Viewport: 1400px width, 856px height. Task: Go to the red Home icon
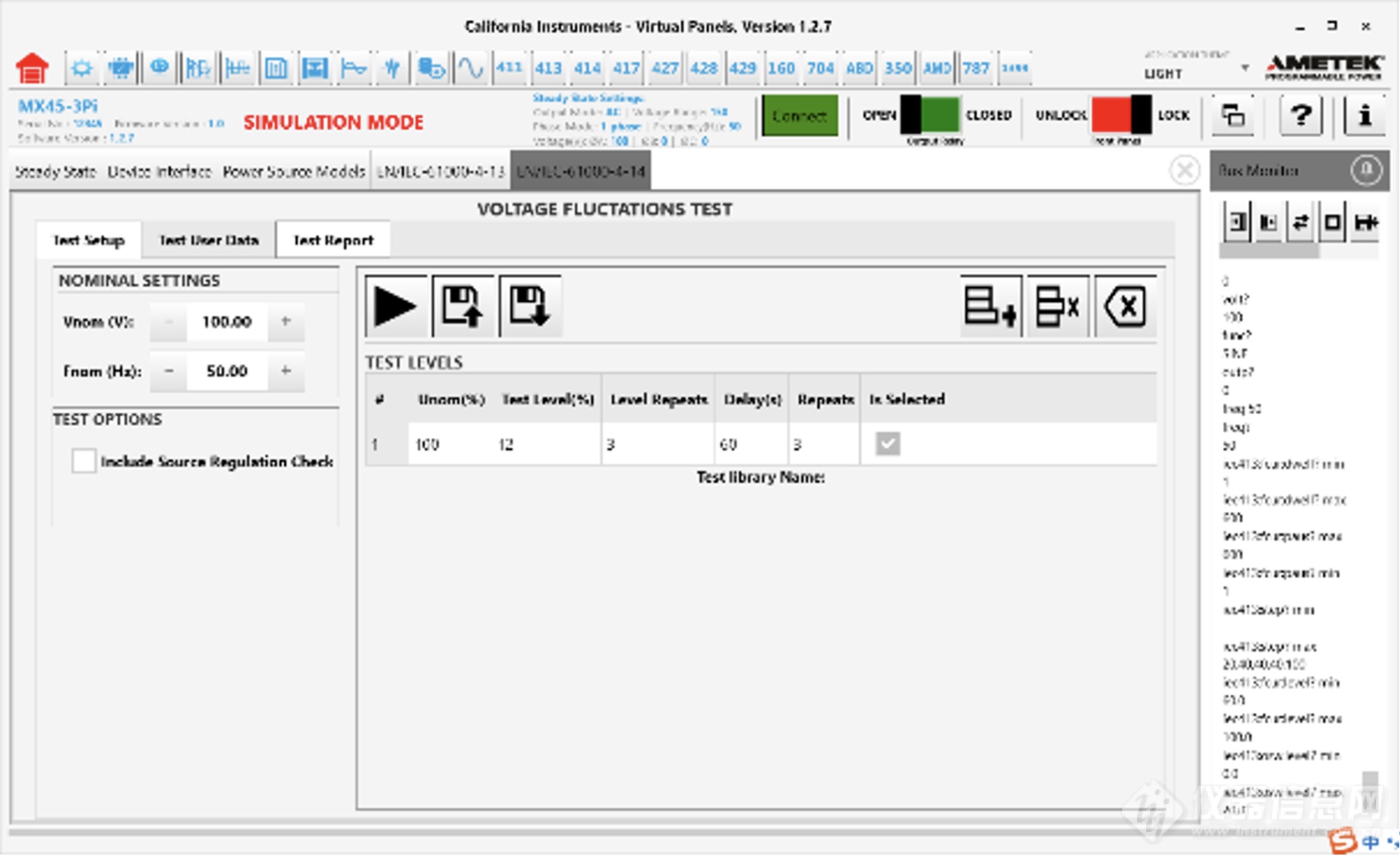point(32,69)
